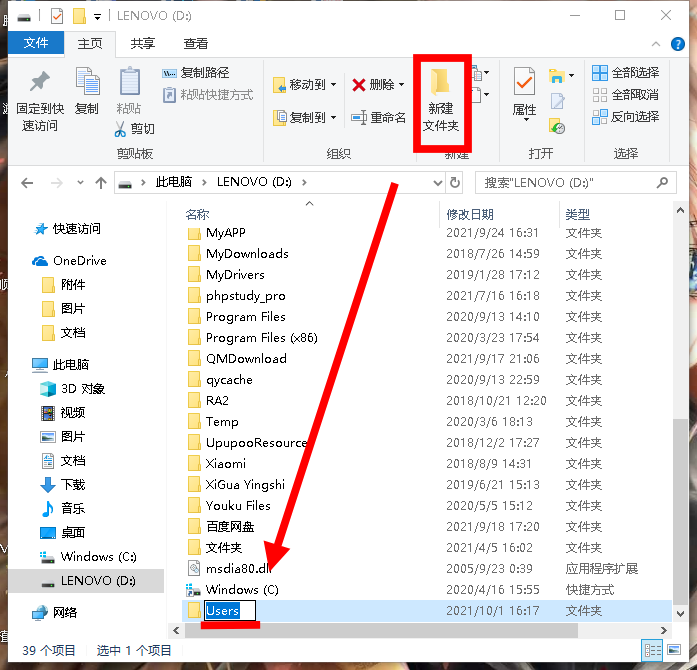This screenshot has width=697, height=670.
Task: Select 3D 对象 in the sidebar
Action: (72, 389)
